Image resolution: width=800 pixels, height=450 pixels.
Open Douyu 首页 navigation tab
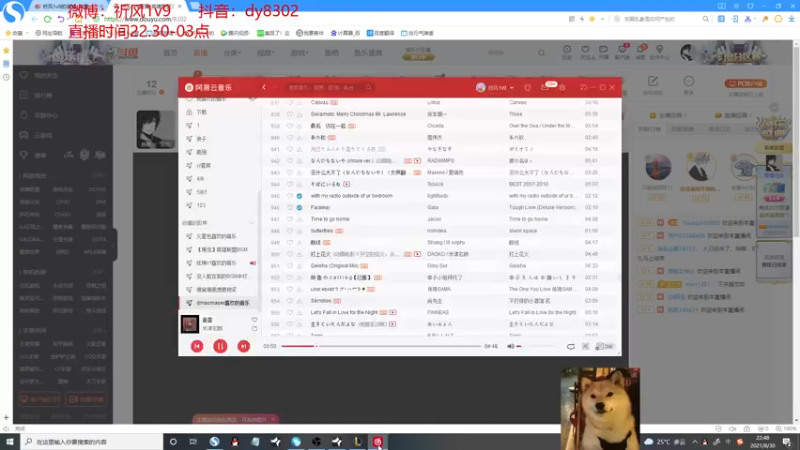click(x=170, y=53)
